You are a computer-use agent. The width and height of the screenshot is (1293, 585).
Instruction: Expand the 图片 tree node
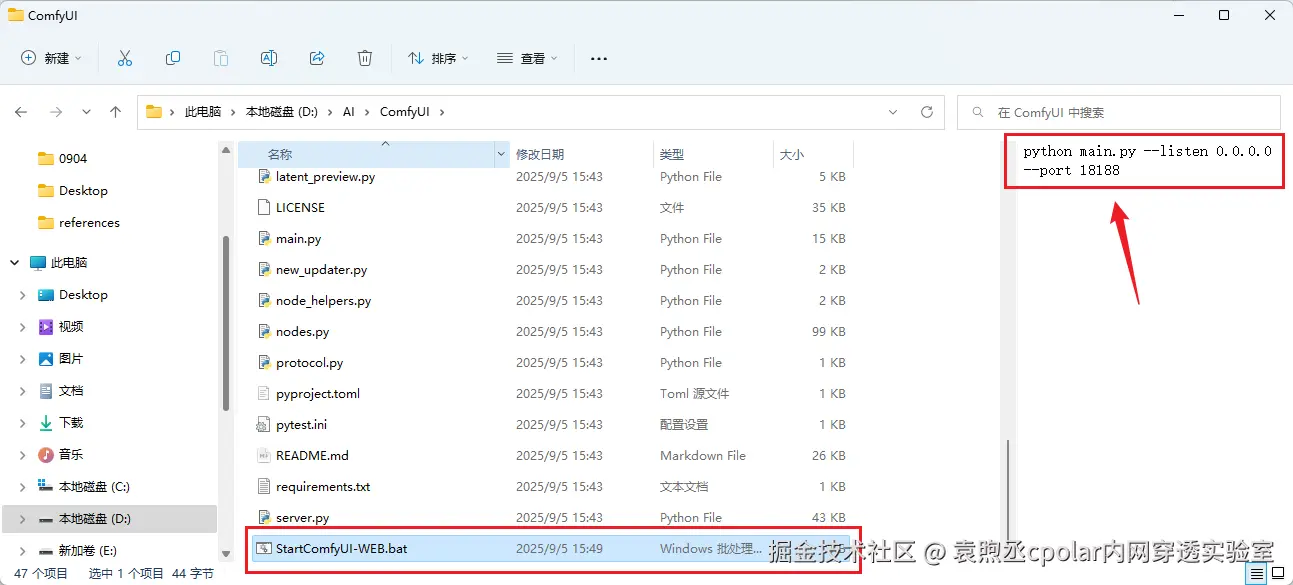pyautogui.click(x=23, y=359)
